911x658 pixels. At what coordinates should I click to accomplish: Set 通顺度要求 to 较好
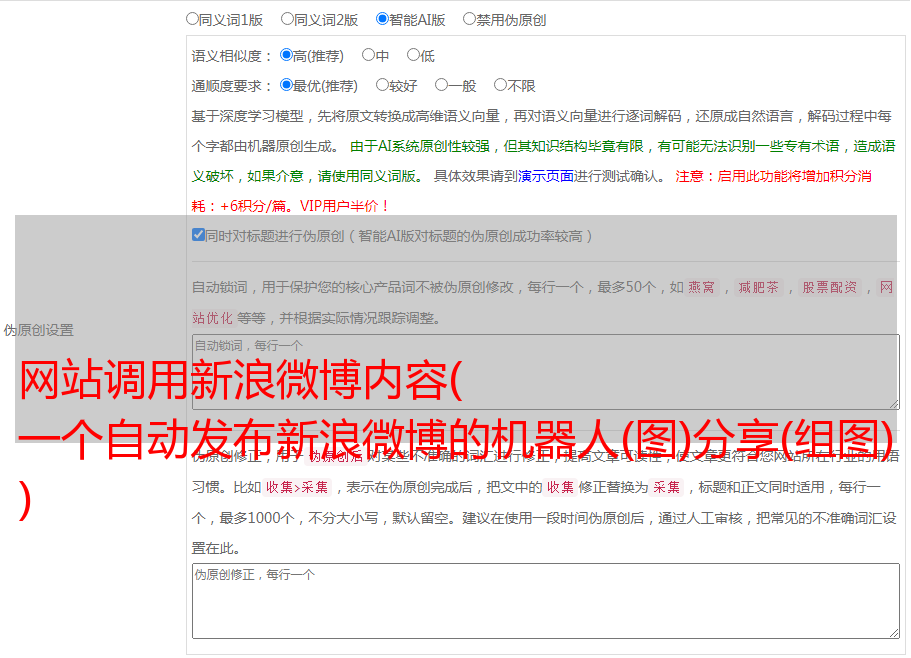[x=382, y=85]
